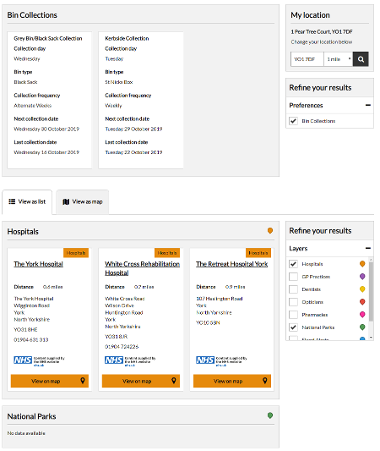The width and height of the screenshot is (380, 451).
Task: Click the list icon on View as list tab
Action: tap(12, 201)
